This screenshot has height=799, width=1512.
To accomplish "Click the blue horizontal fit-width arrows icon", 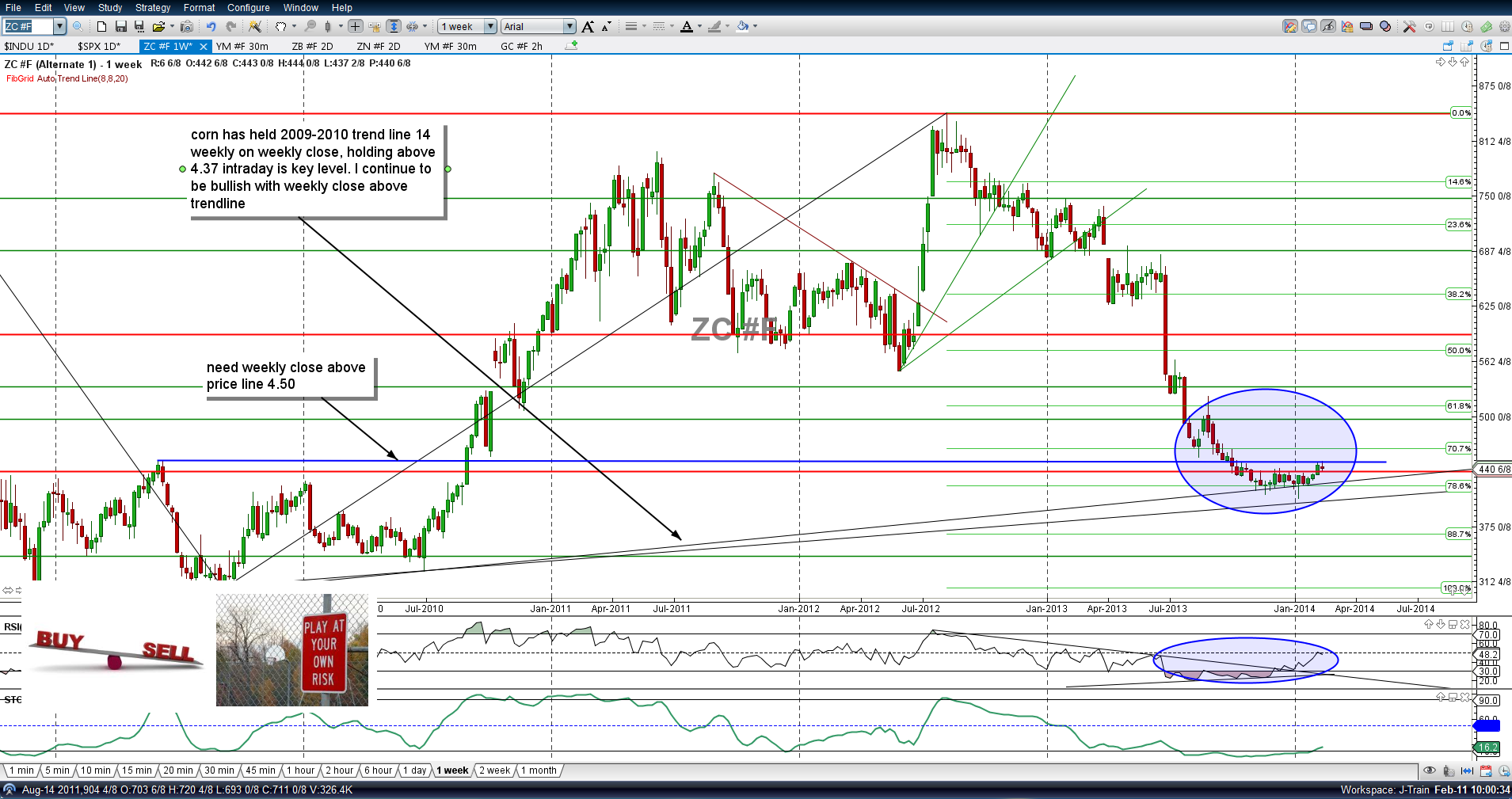I will (1467, 770).
